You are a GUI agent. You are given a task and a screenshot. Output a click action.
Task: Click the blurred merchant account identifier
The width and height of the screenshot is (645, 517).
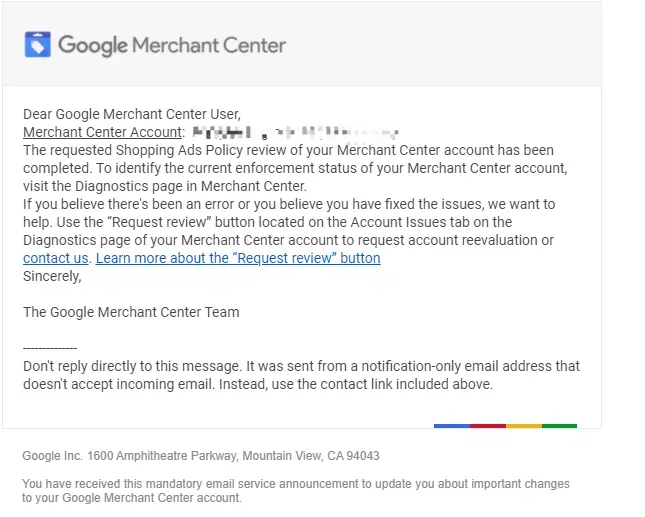(295, 132)
